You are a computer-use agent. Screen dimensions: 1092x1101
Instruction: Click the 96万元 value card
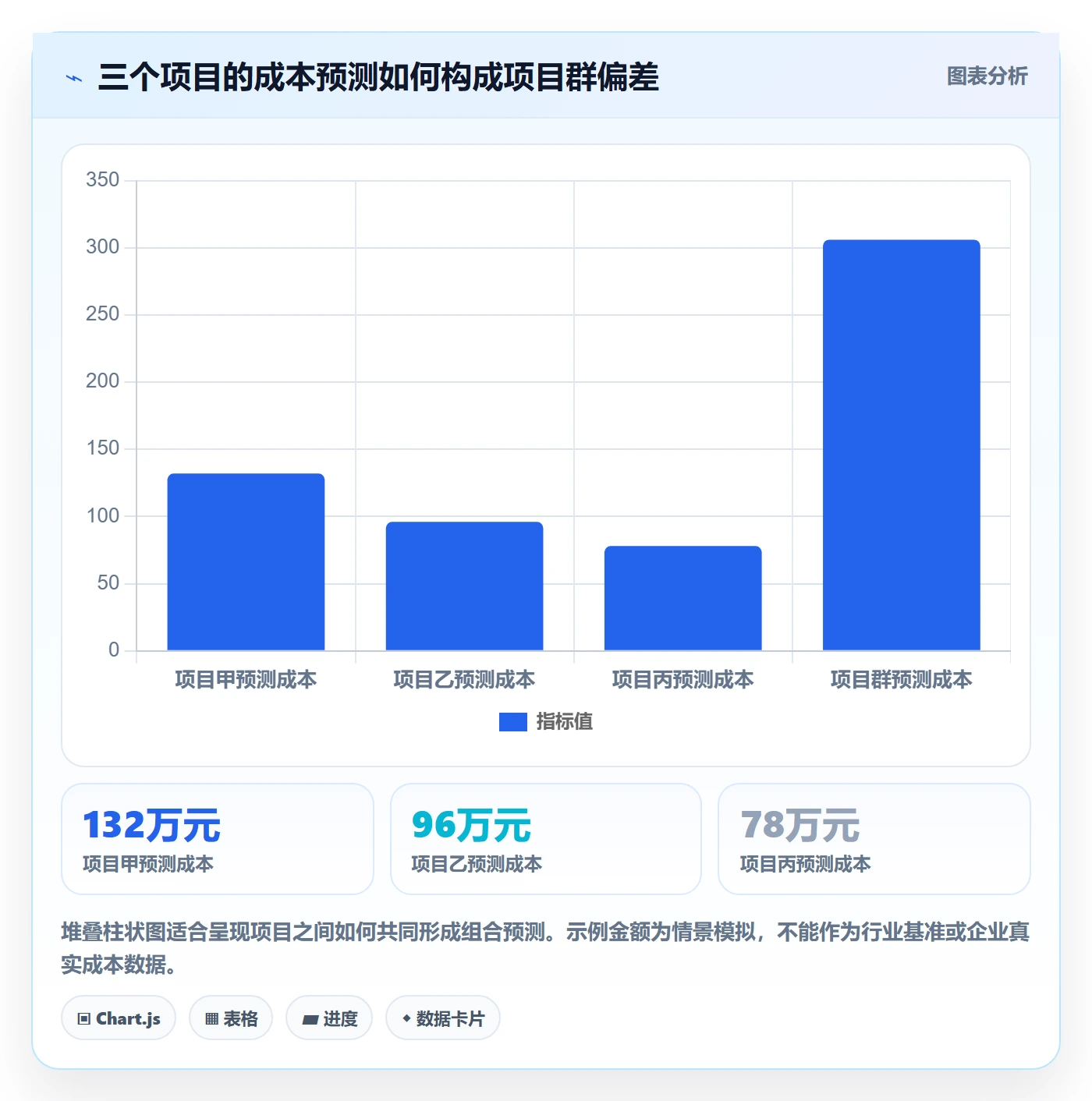(546, 839)
